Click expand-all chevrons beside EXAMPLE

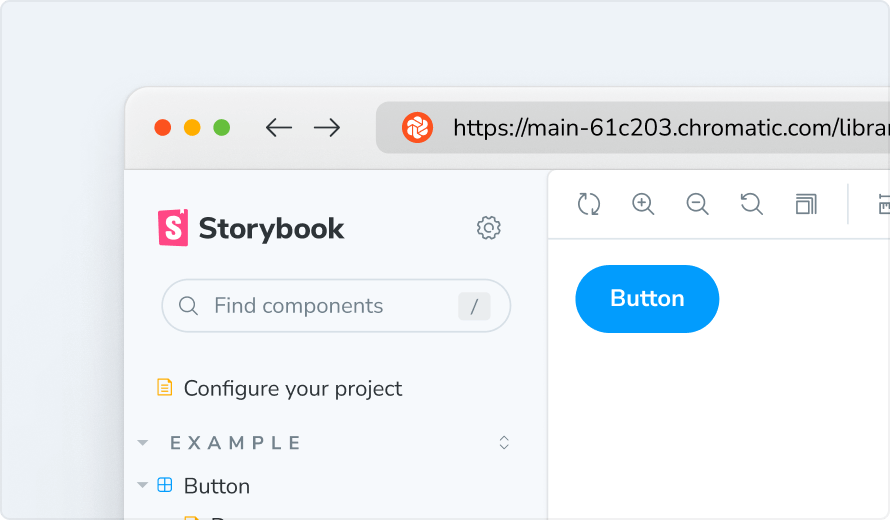click(x=504, y=443)
